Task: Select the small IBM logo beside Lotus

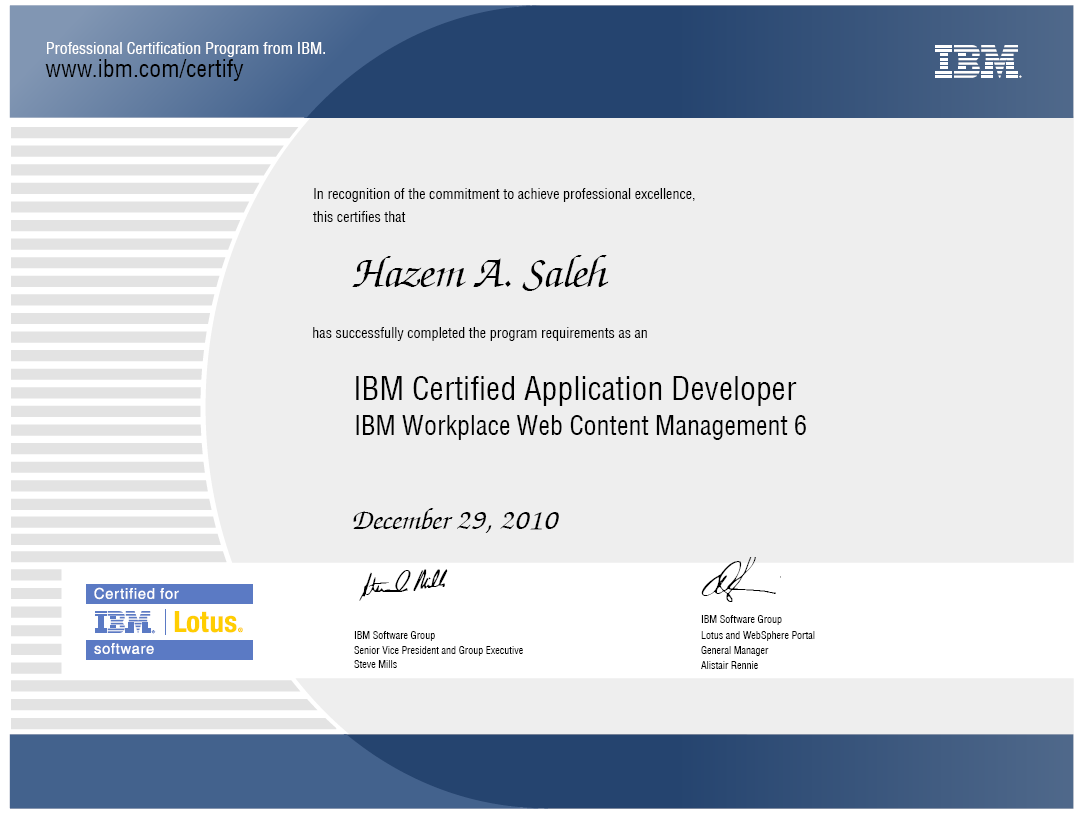Action: point(124,622)
